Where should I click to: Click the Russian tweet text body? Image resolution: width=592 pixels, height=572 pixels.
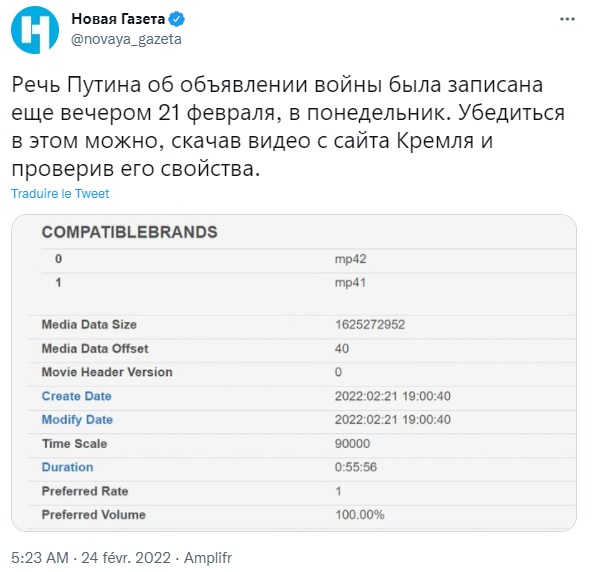point(288,126)
